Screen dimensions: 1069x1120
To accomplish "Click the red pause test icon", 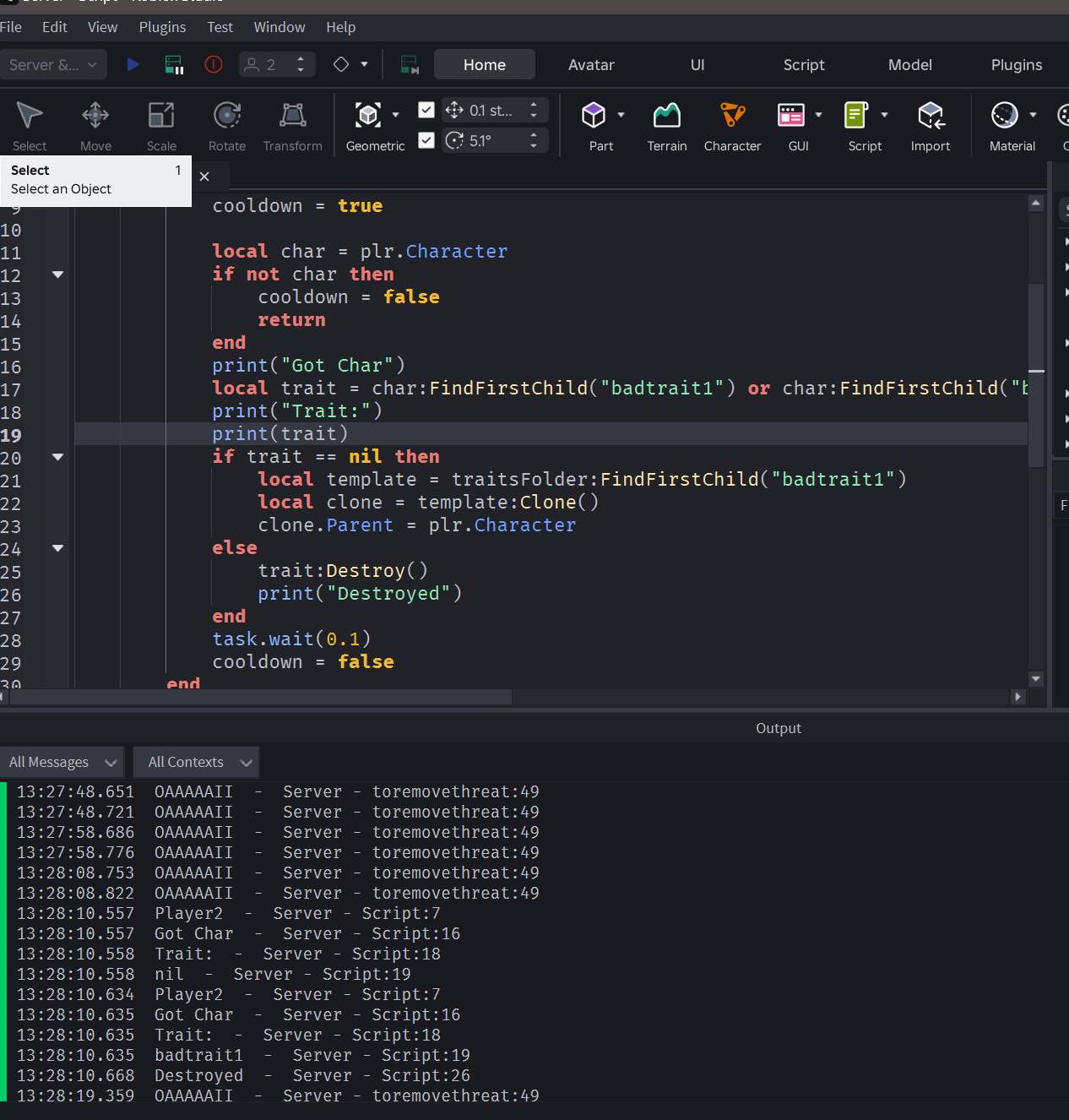I will [x=214, y=64].
